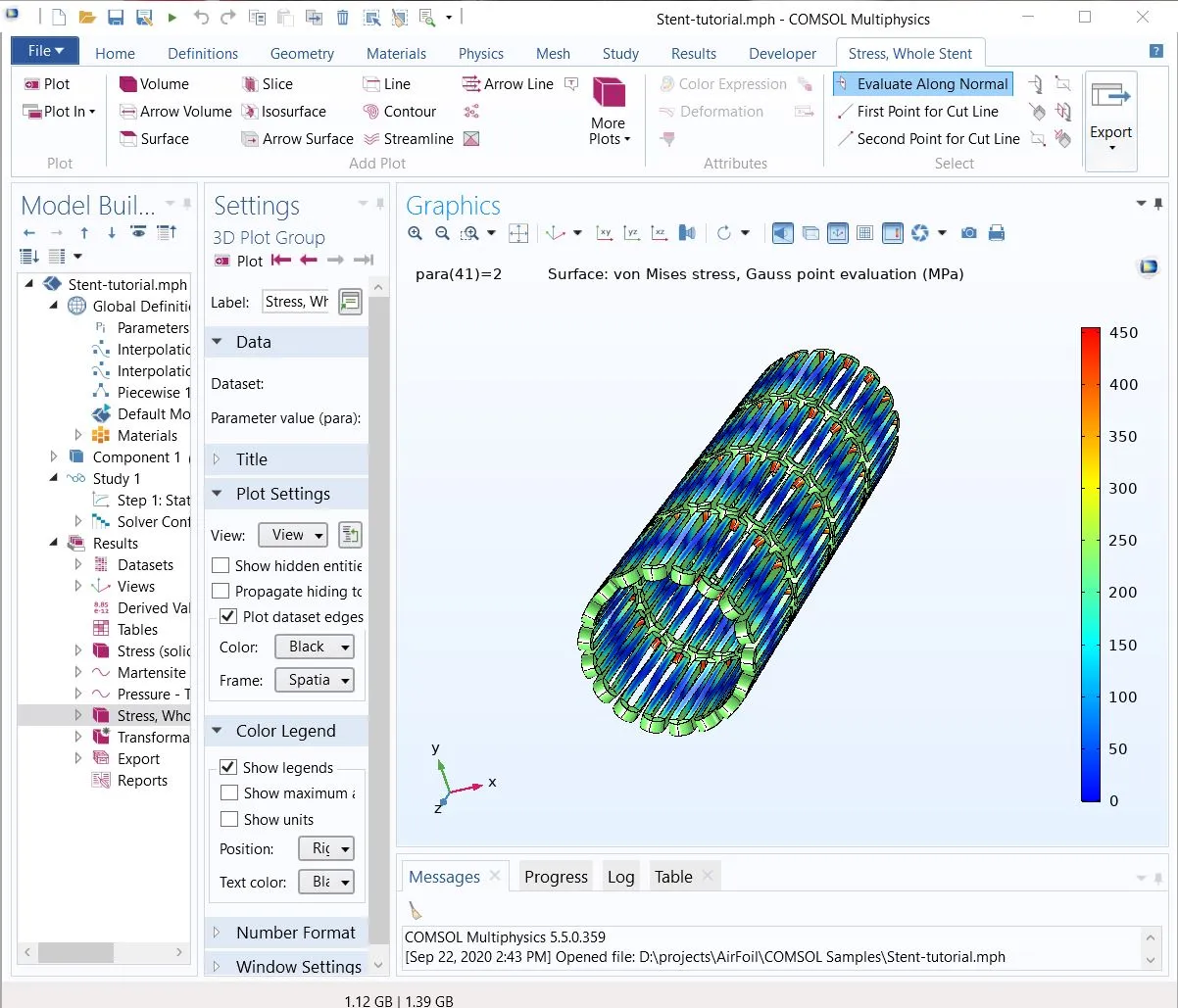Click the Print graphics icon
The width and height of the screenshot is (1178, 1008).
pos(997,233)
